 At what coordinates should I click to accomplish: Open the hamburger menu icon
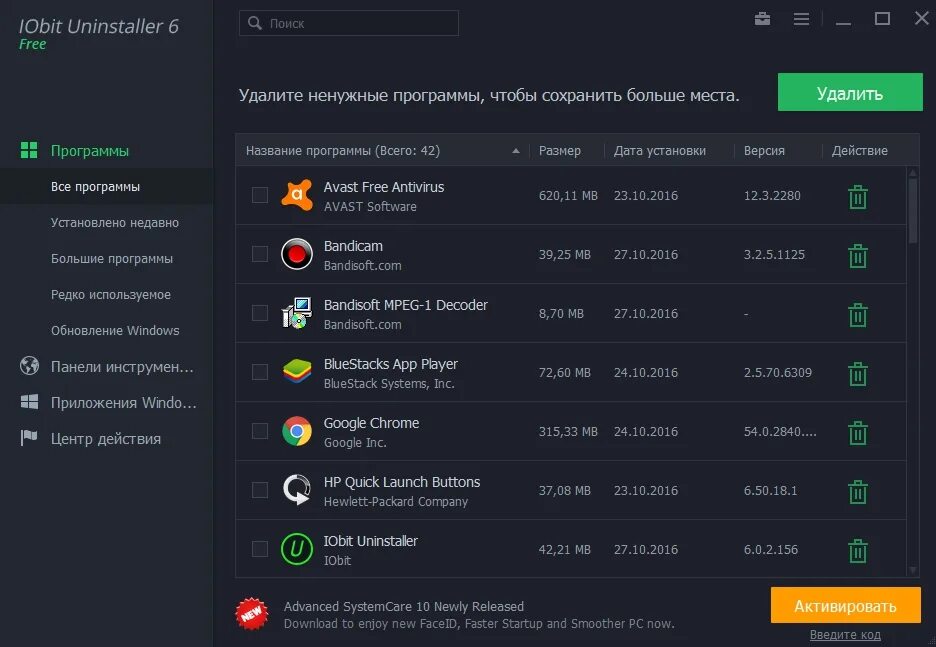point(801,19)
